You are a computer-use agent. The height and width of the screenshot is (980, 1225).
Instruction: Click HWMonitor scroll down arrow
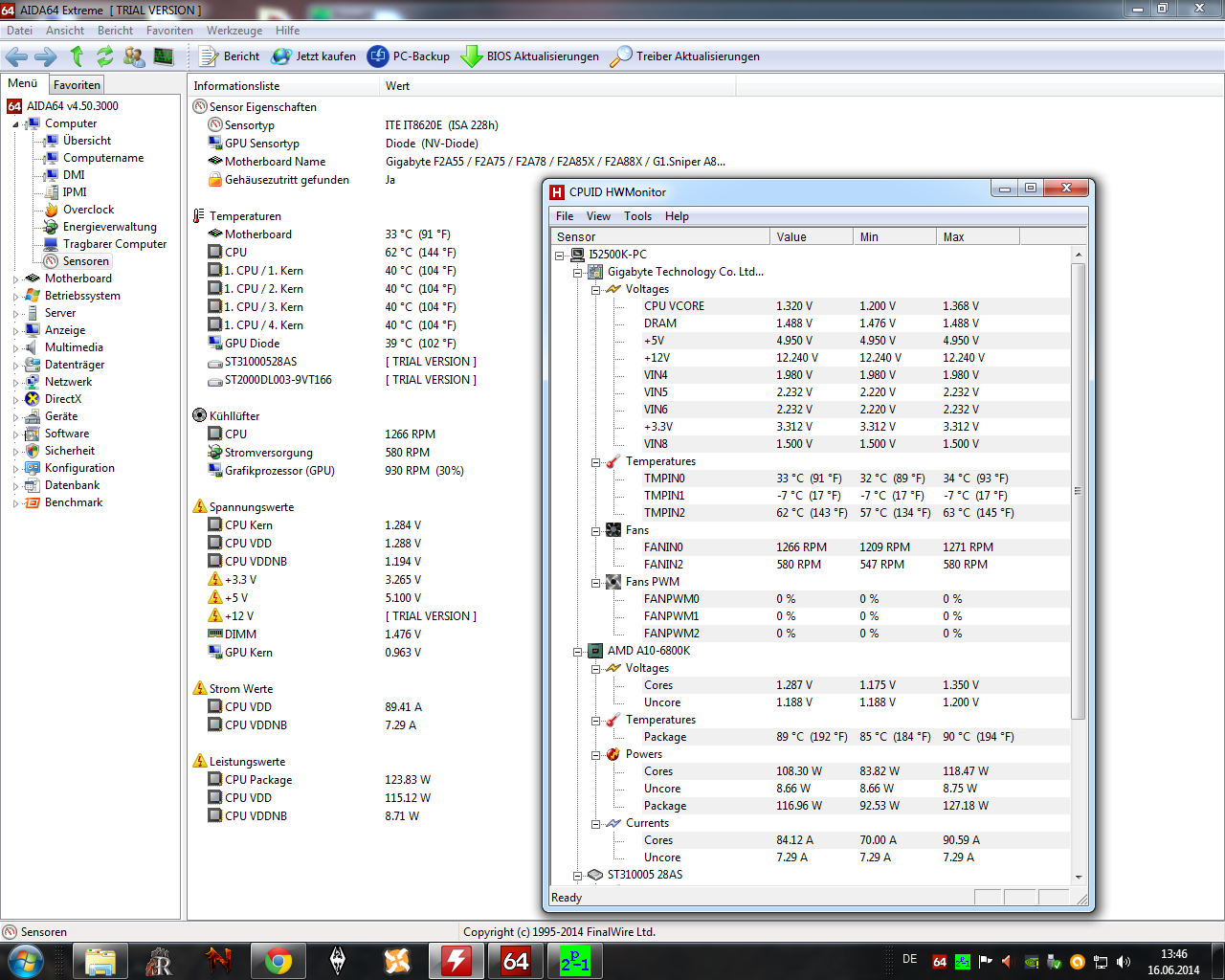point(1079,877)
